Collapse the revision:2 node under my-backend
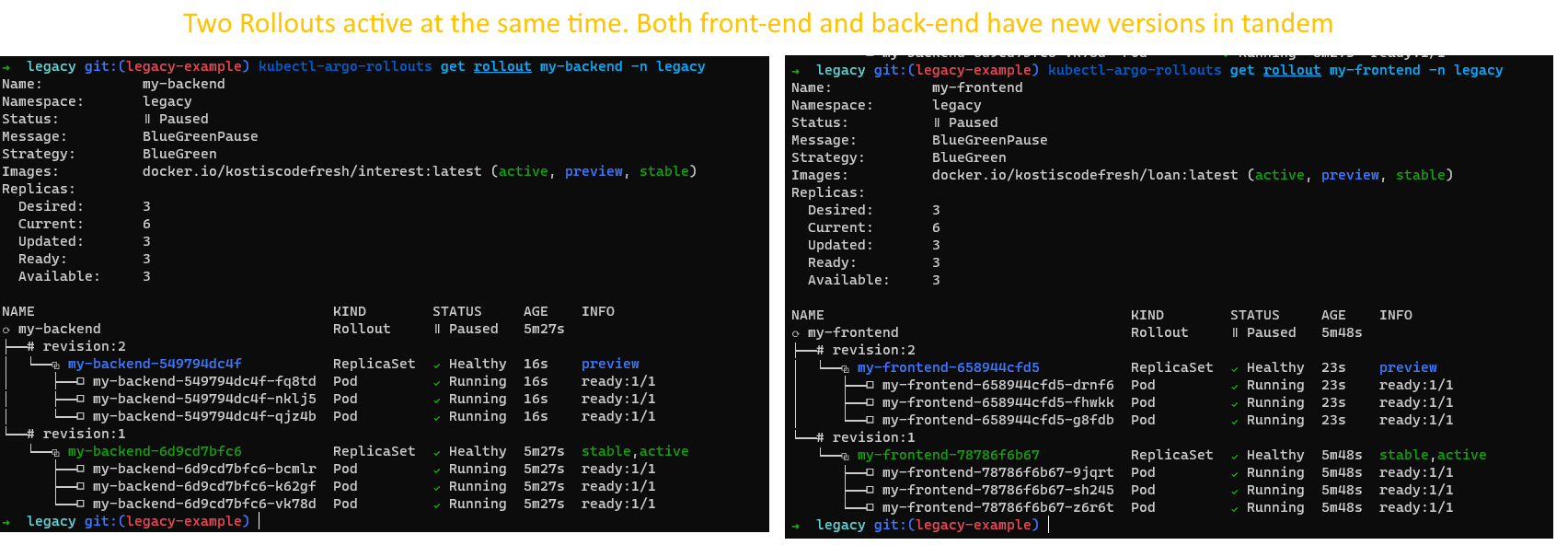This screenshot has height=557, width=1568. click(x=30, y=347)
